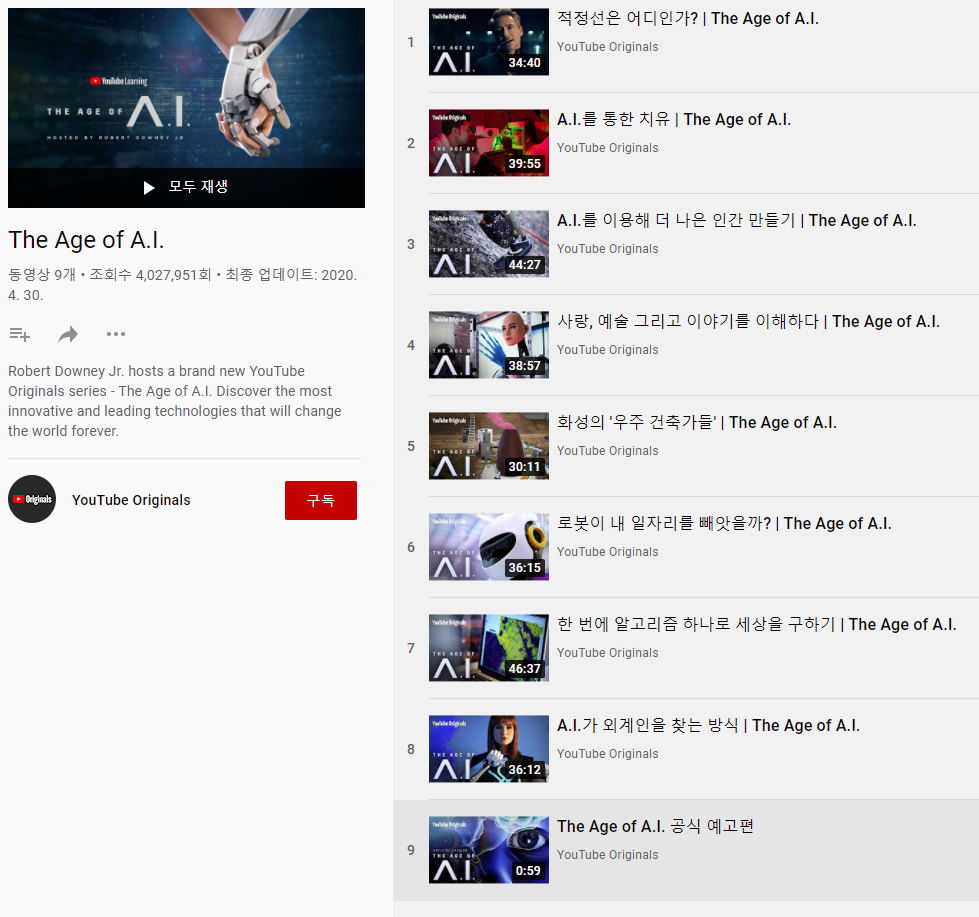Open video A.I.가 외계인을 찾는 방식
The height and width of the screenshot is (917, 979).
click(x=708, y=725)
